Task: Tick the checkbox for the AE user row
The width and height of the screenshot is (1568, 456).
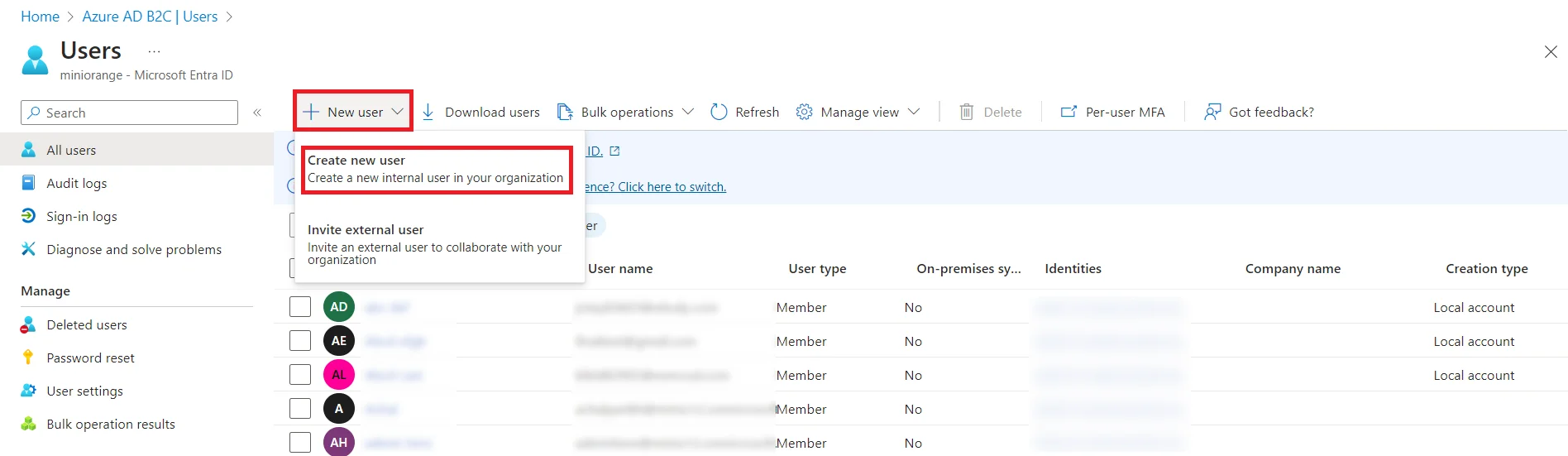Action: tap(300, 341)
